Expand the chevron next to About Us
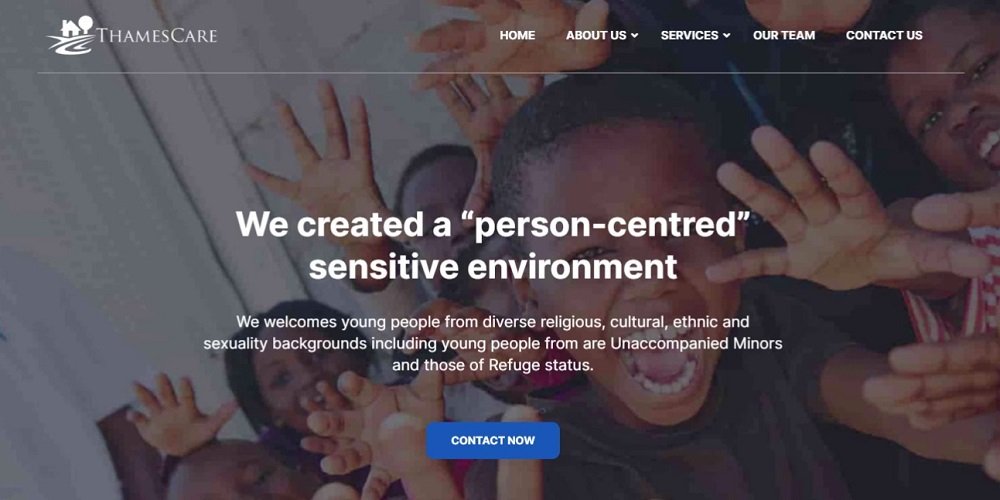 635,36
